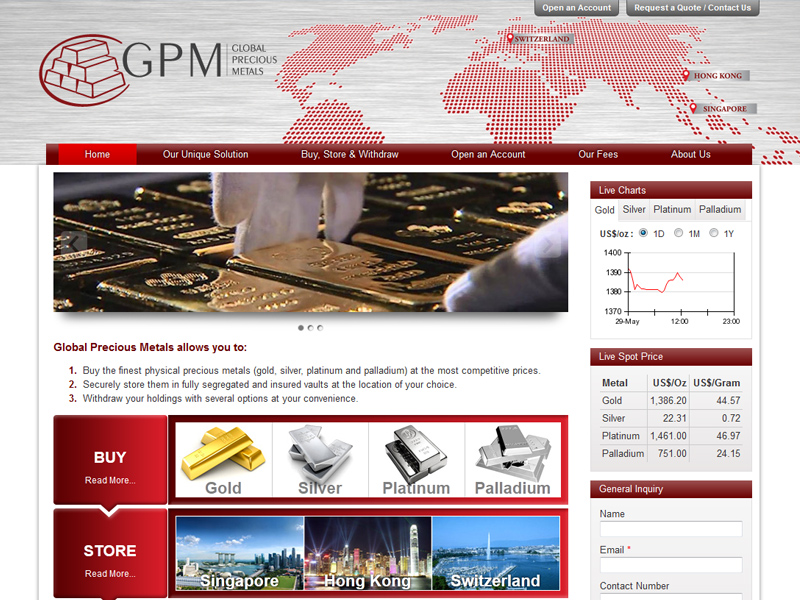
Task: Choose the Gold bars product tile
Action: [223, 459]
